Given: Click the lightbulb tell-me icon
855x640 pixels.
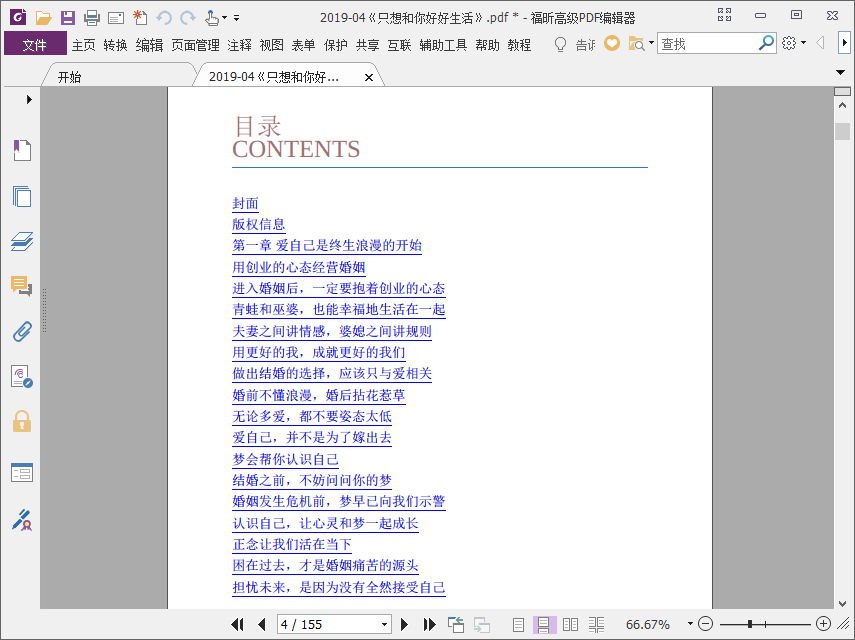Looking at the screenshot, I should click(560, 44).
